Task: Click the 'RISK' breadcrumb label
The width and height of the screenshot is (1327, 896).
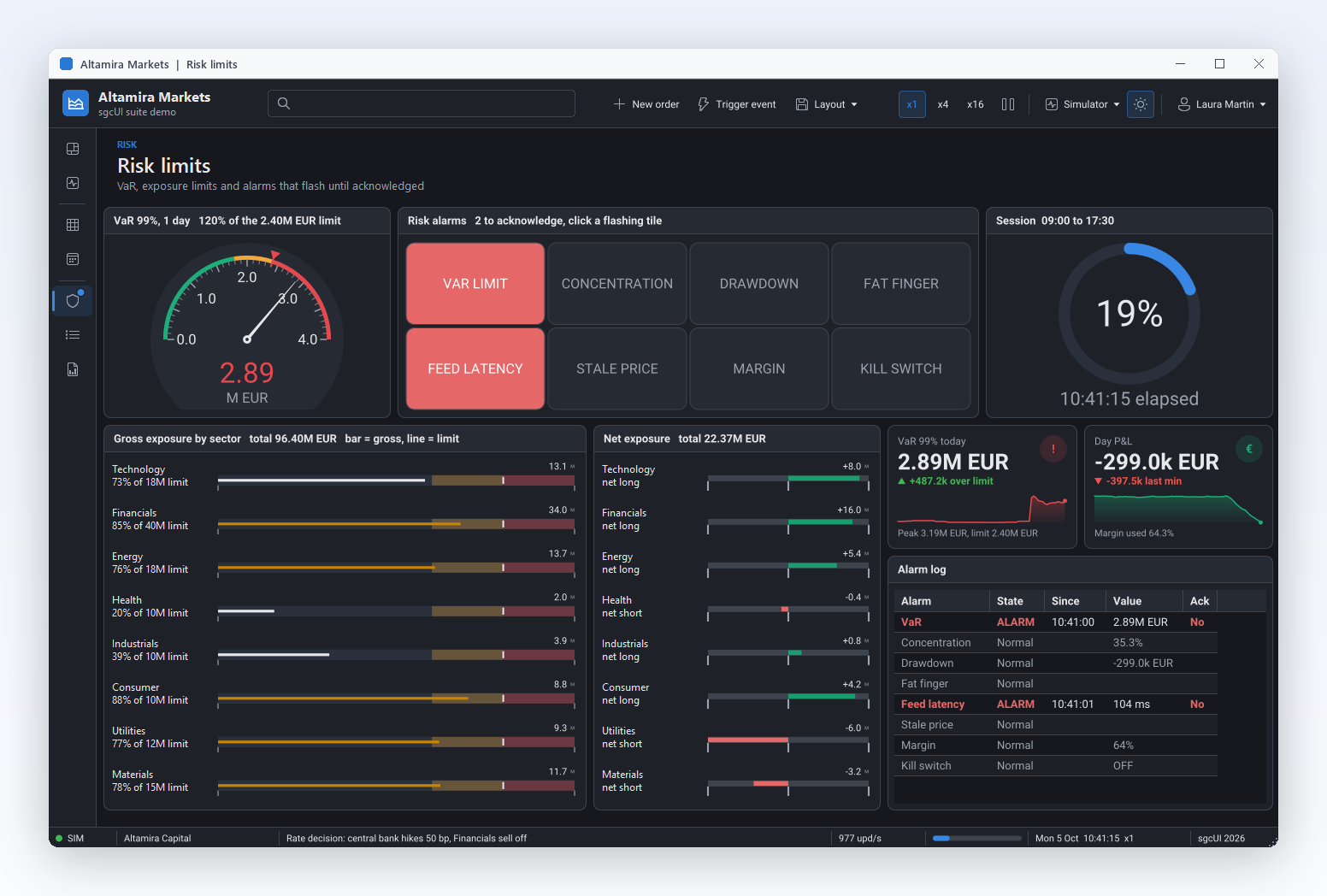Action: coord(127,145)
